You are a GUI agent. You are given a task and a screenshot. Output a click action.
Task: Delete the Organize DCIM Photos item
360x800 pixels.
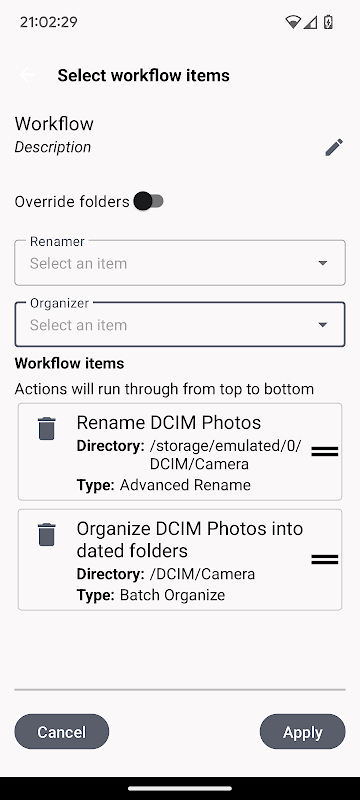click(x=46, y=534)
